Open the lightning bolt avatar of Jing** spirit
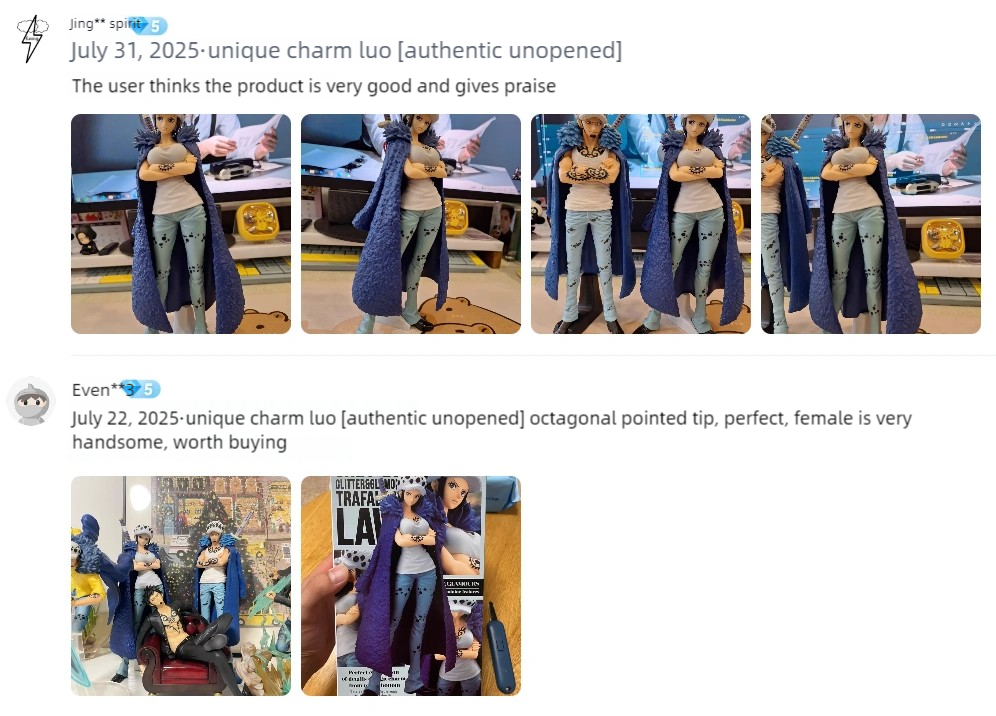The width and height of the screenshot is (996, 716). tap(32, 39)
